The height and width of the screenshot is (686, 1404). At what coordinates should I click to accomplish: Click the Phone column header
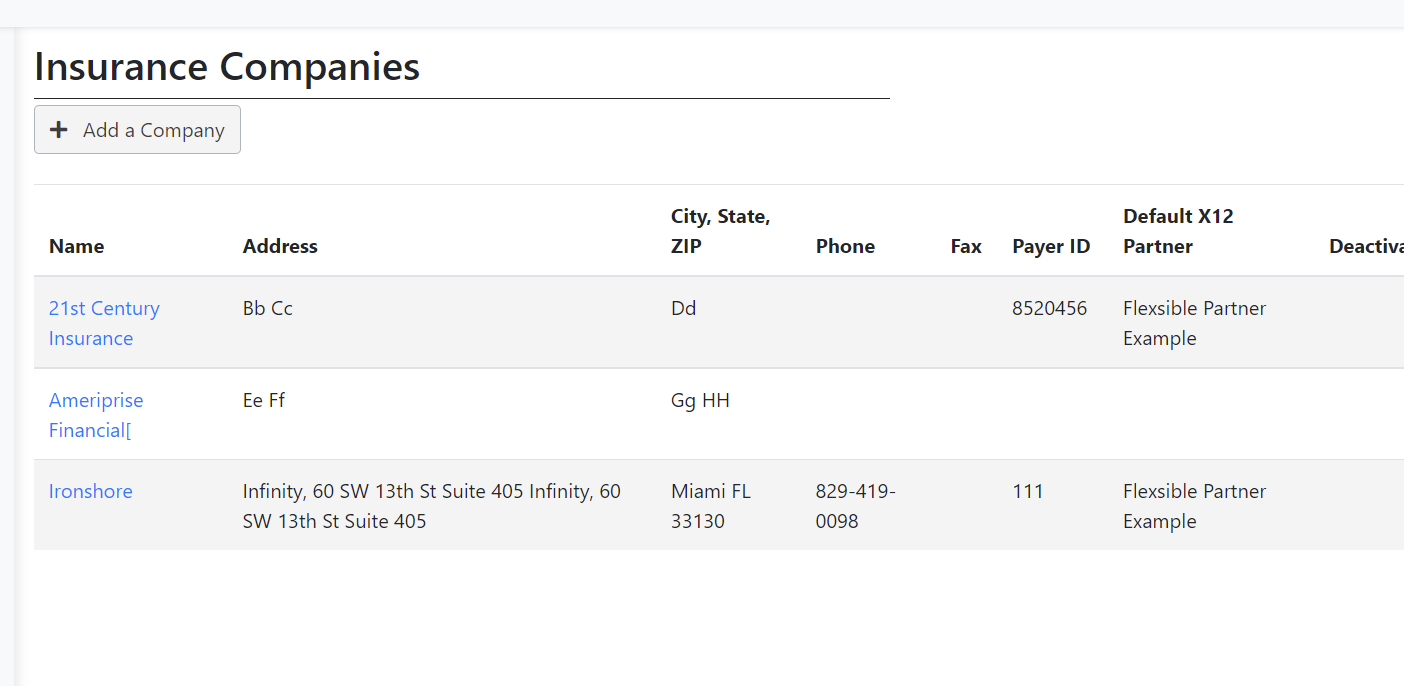pos(845,246)
